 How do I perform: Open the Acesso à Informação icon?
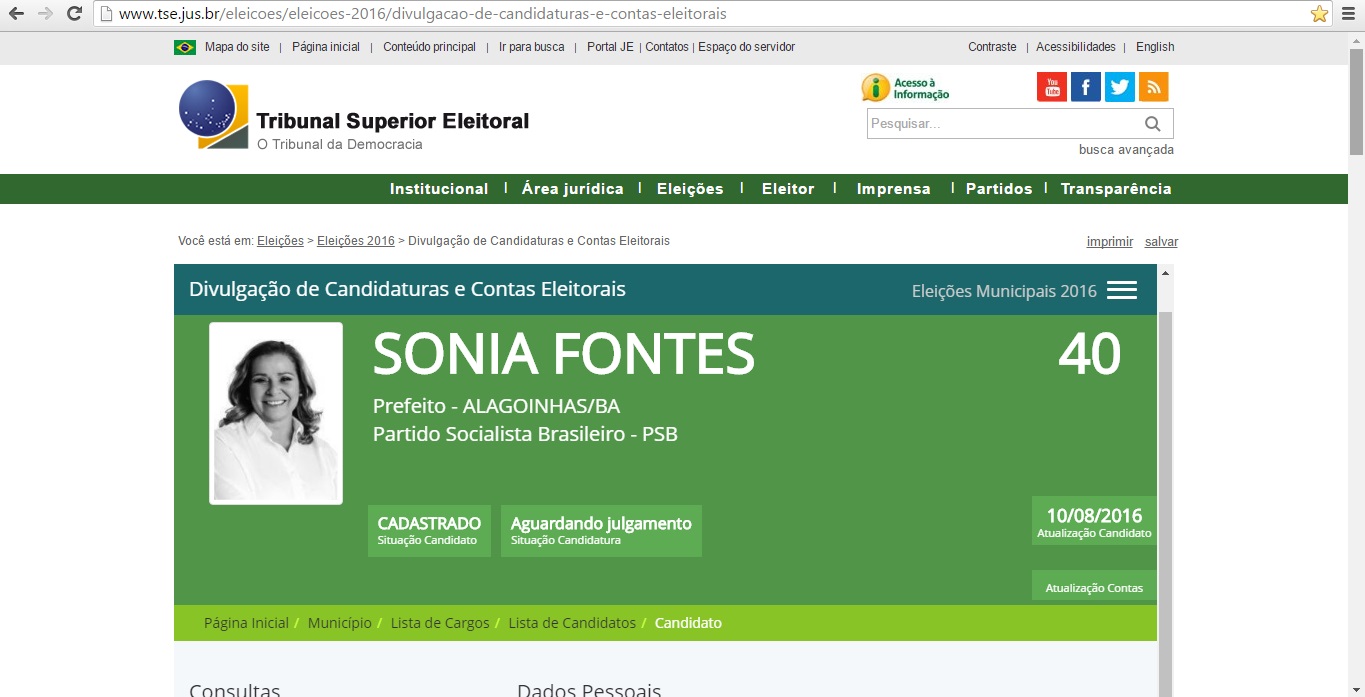(x=905, y=88)
